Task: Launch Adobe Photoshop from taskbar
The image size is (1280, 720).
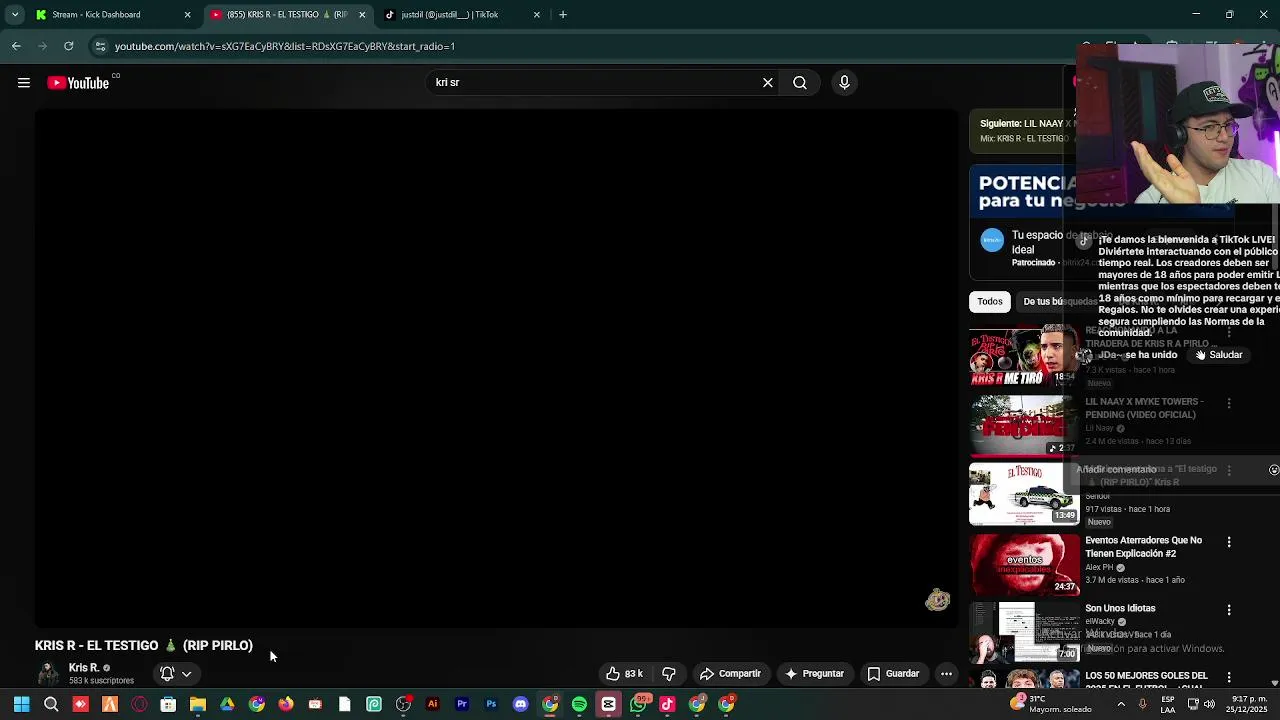Action: 491,705
